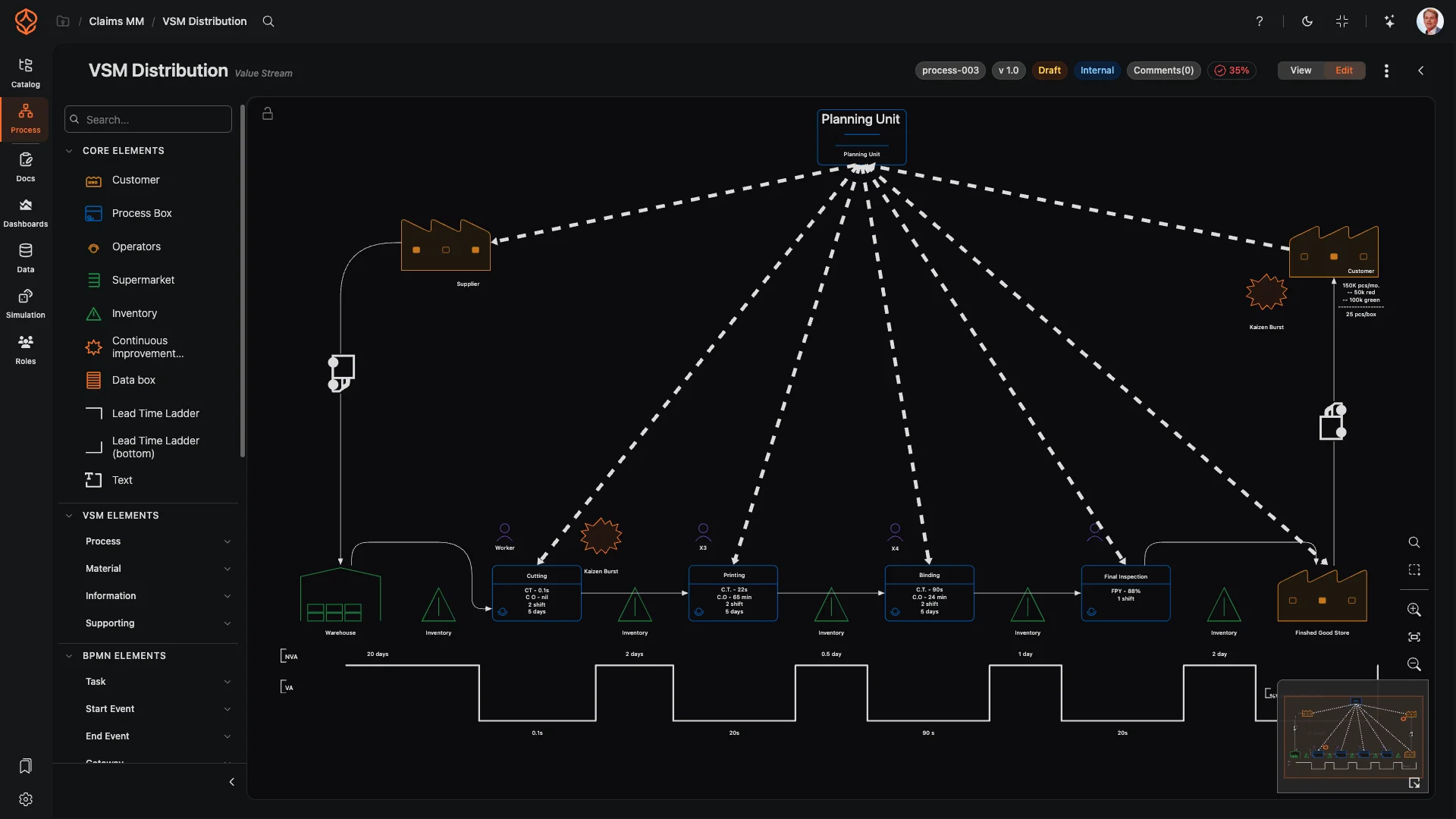Select the Process tab in sidebar
Screen dimensions: 1456x819
pos(25,119)
